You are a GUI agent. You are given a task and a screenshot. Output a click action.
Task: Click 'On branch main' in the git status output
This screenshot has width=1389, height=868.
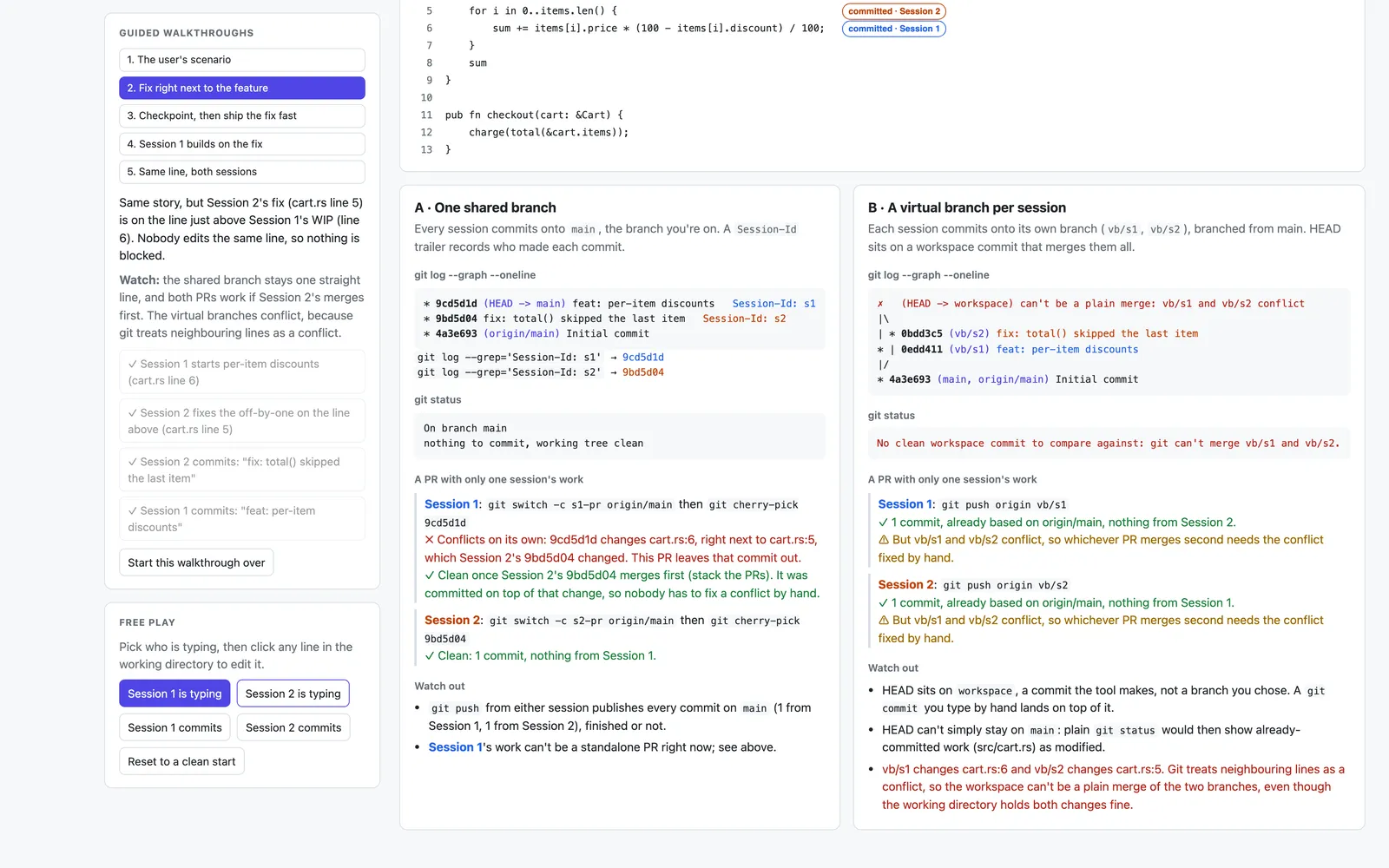[465, 429]
